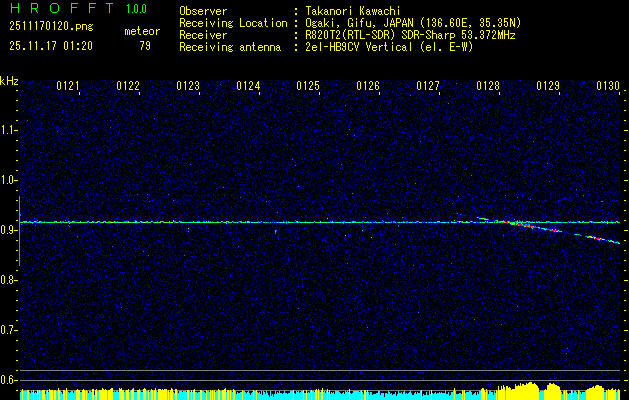Click the Observer label
This screenshot has height=400, width=629.
[x=203, y=11]
